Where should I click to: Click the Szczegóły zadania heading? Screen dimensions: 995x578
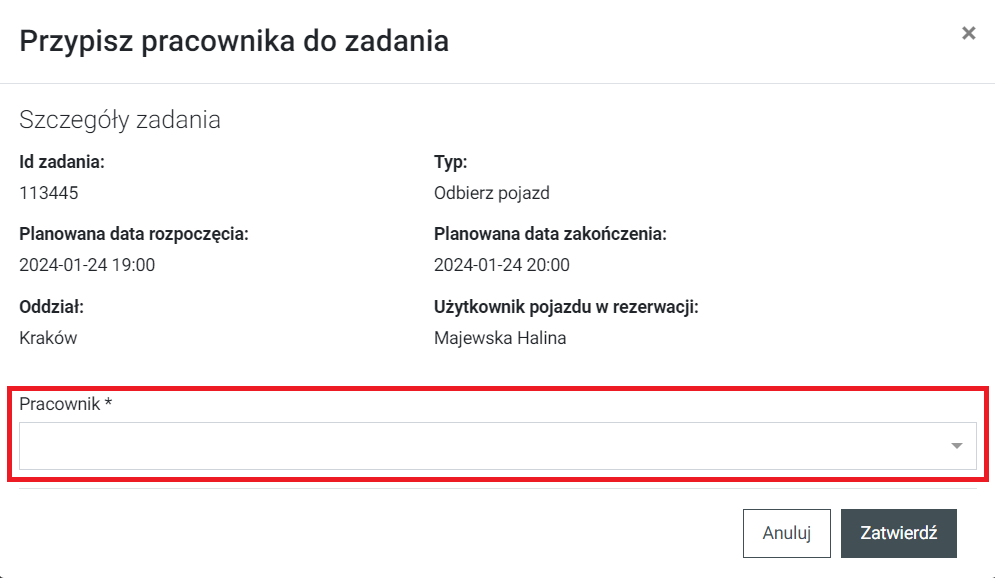click(x=120, y=120)
